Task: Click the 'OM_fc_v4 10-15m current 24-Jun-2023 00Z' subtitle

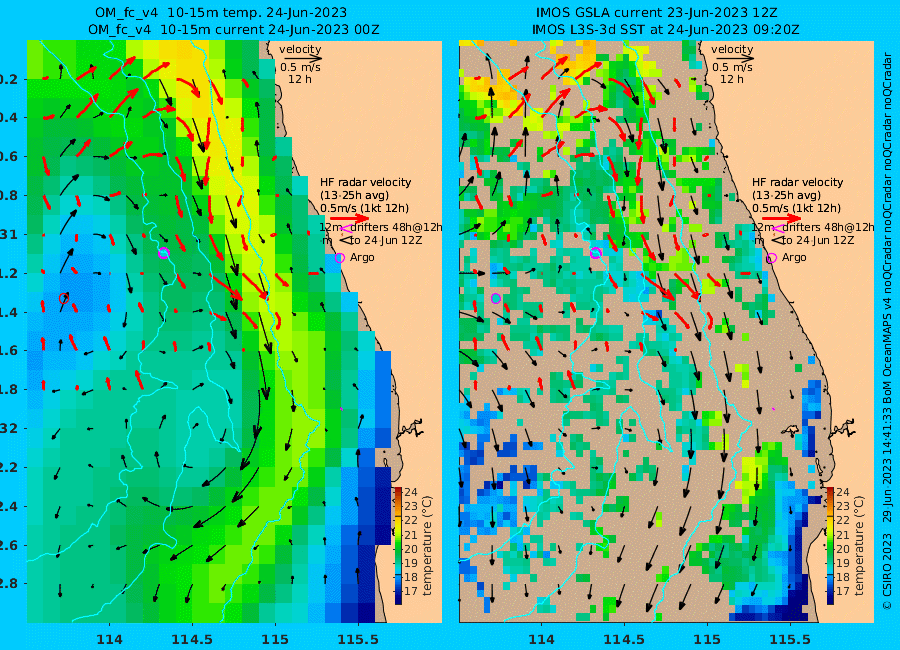Action: pos(234,29)
